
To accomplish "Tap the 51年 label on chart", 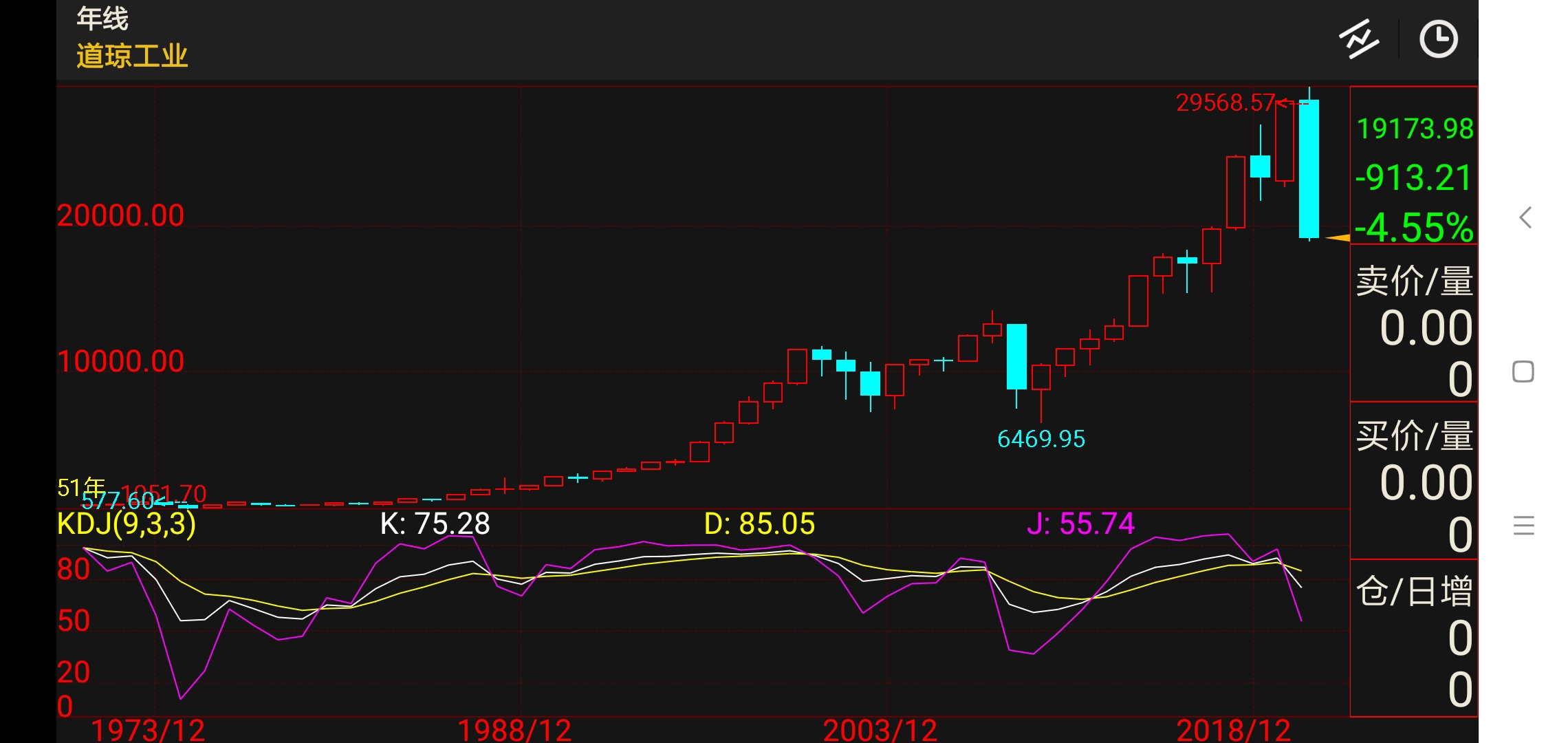I will click(81, 488).
